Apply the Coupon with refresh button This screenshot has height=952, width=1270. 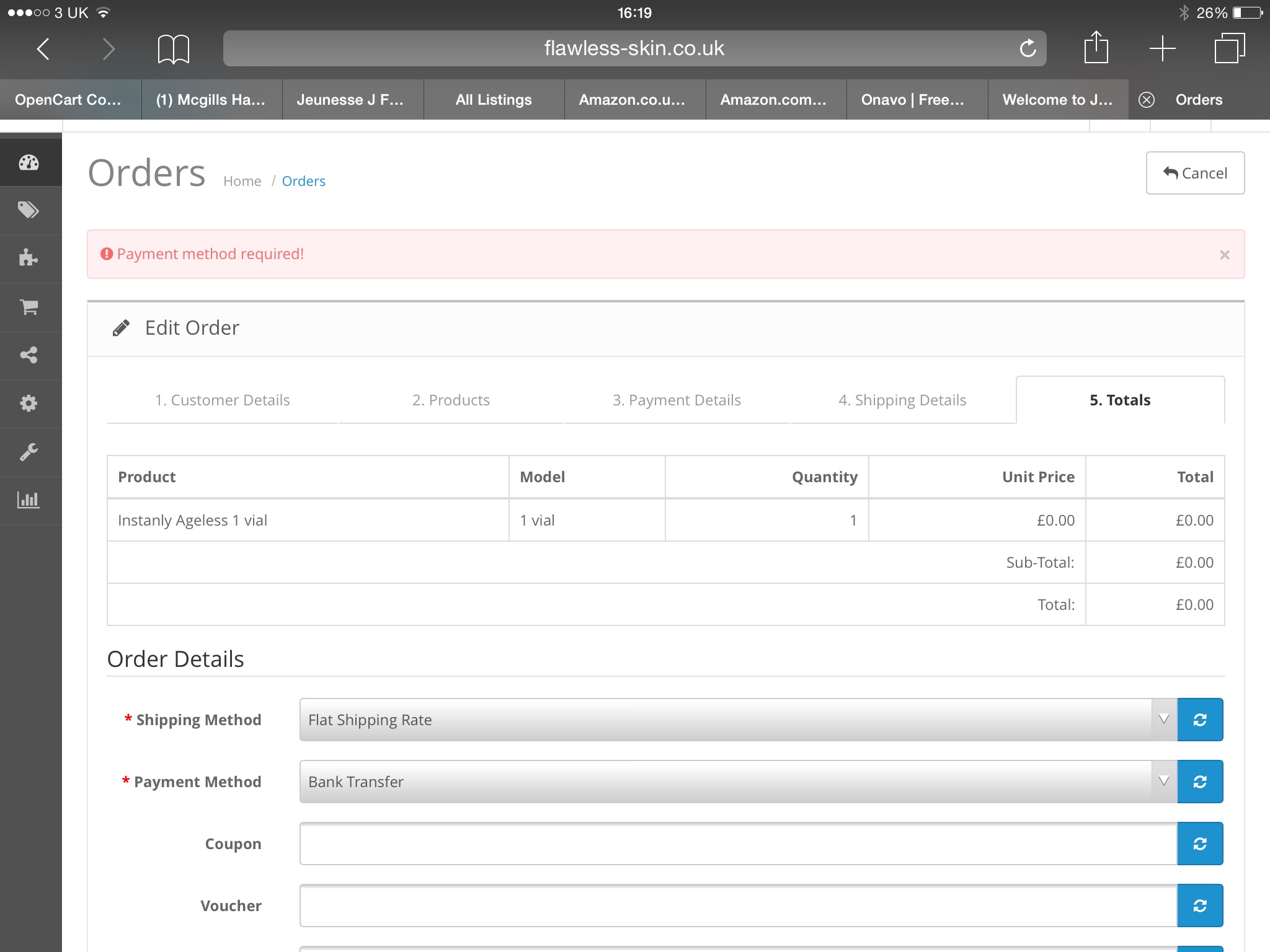coord(1200,844)
